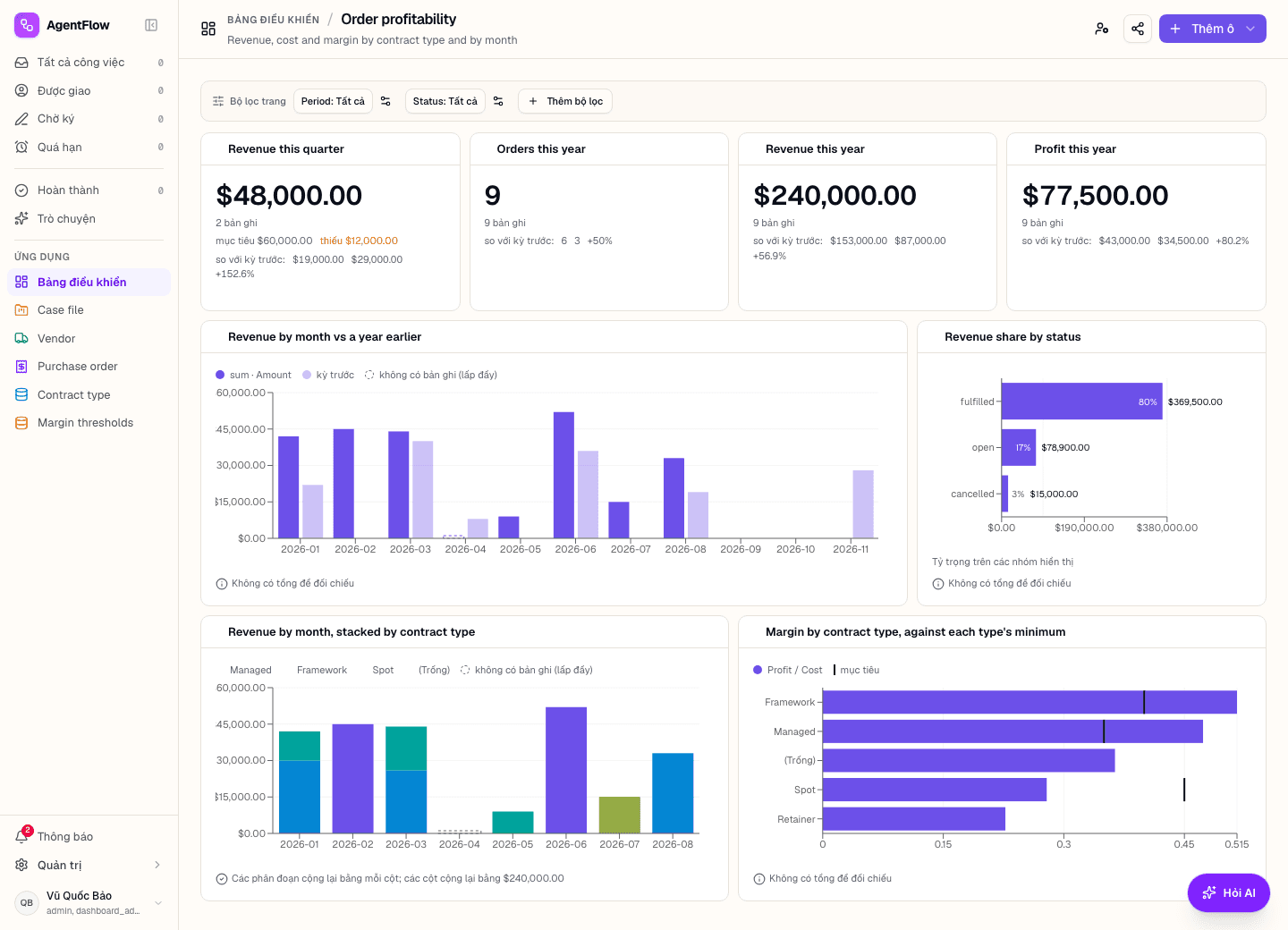Click the Purchase order icon

(21, 367)
